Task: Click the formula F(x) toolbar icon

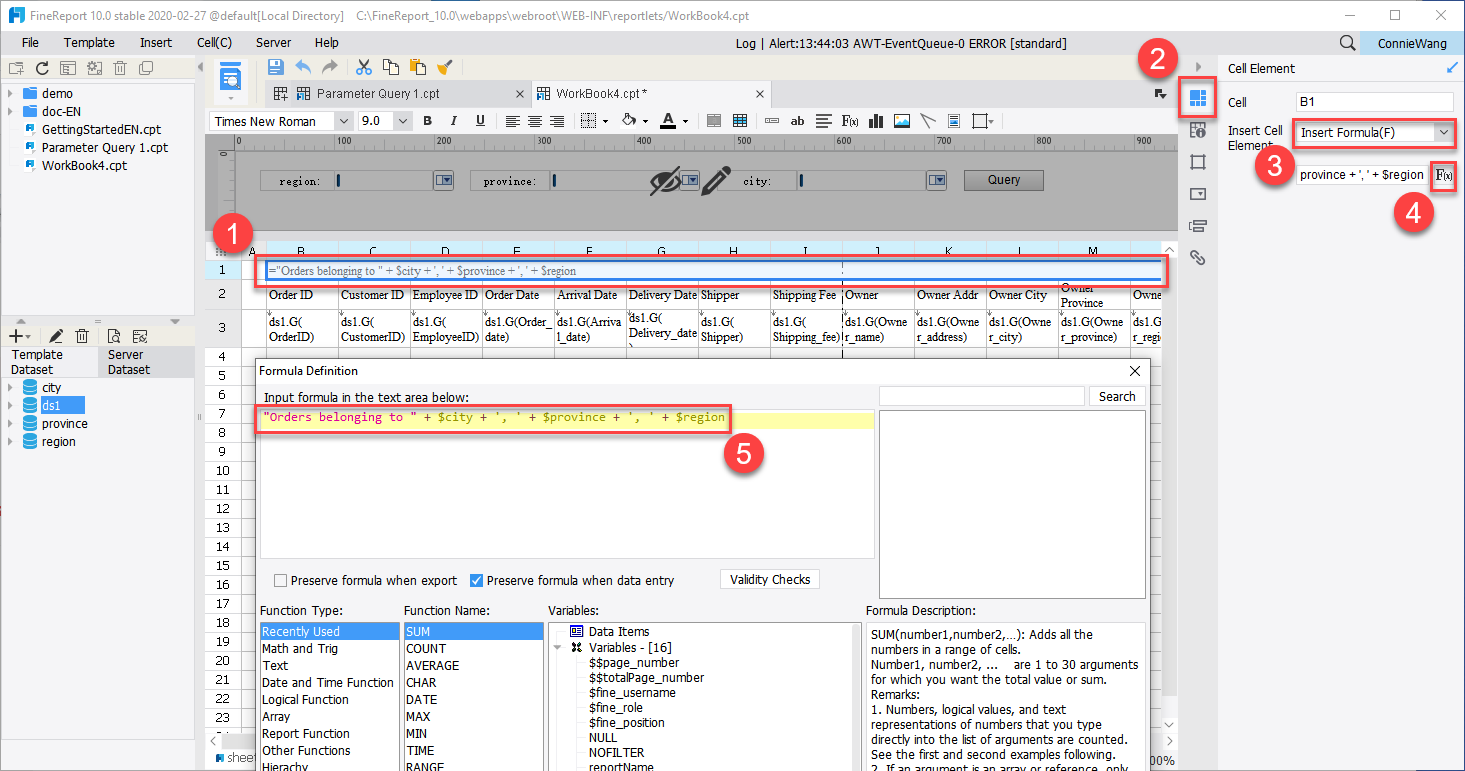Action: (849, 120)
